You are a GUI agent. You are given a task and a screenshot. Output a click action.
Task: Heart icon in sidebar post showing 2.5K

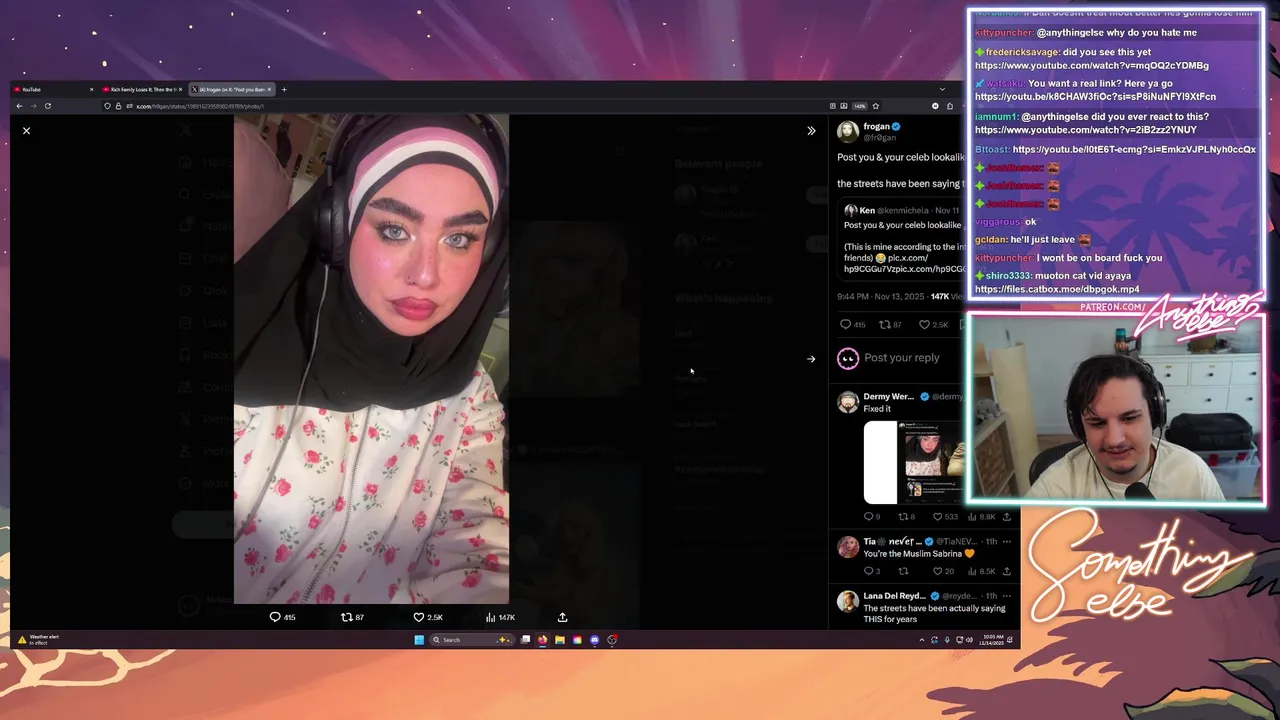coord(924,324)
